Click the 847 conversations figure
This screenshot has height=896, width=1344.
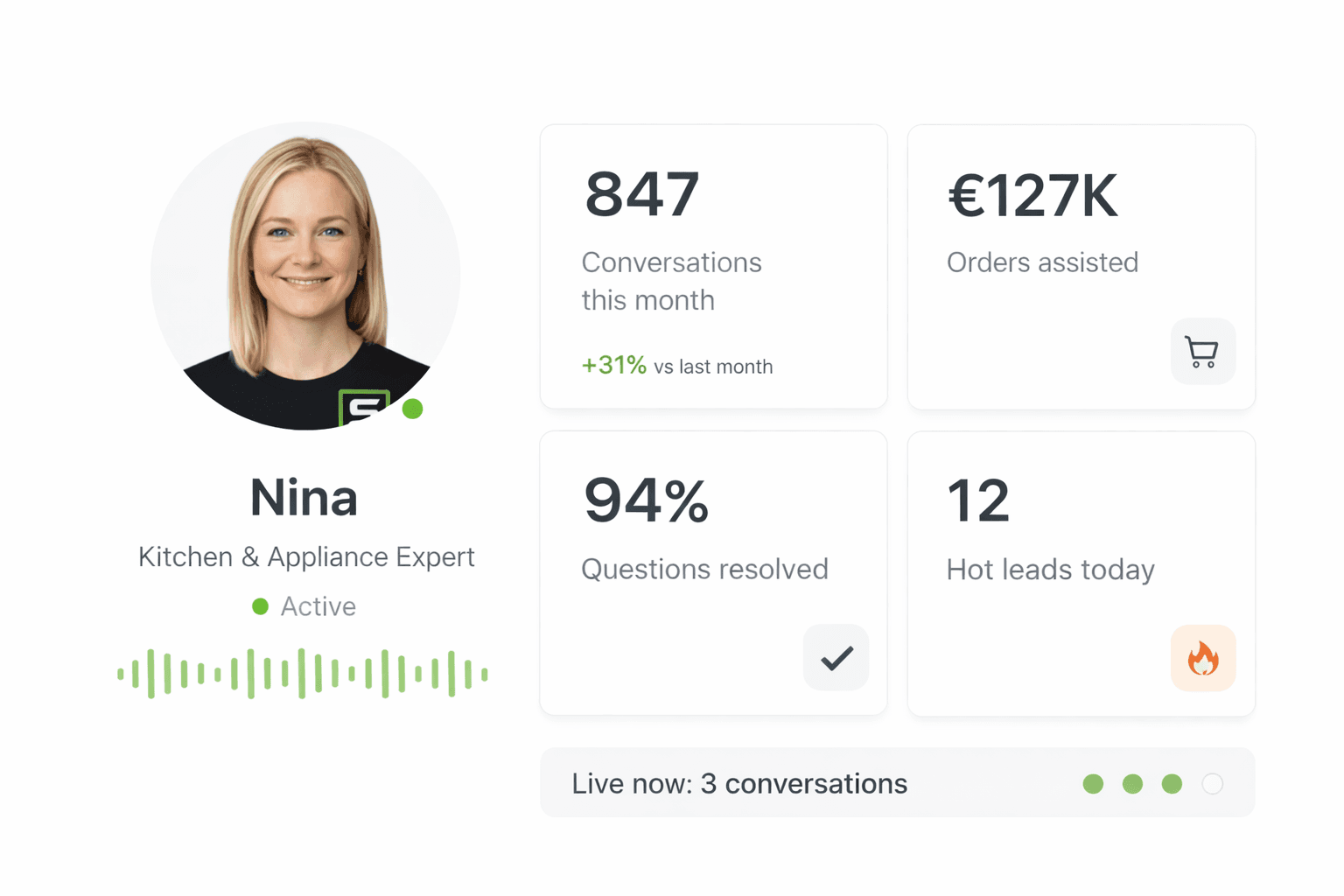pyautogui.click(x=642, y=194)
